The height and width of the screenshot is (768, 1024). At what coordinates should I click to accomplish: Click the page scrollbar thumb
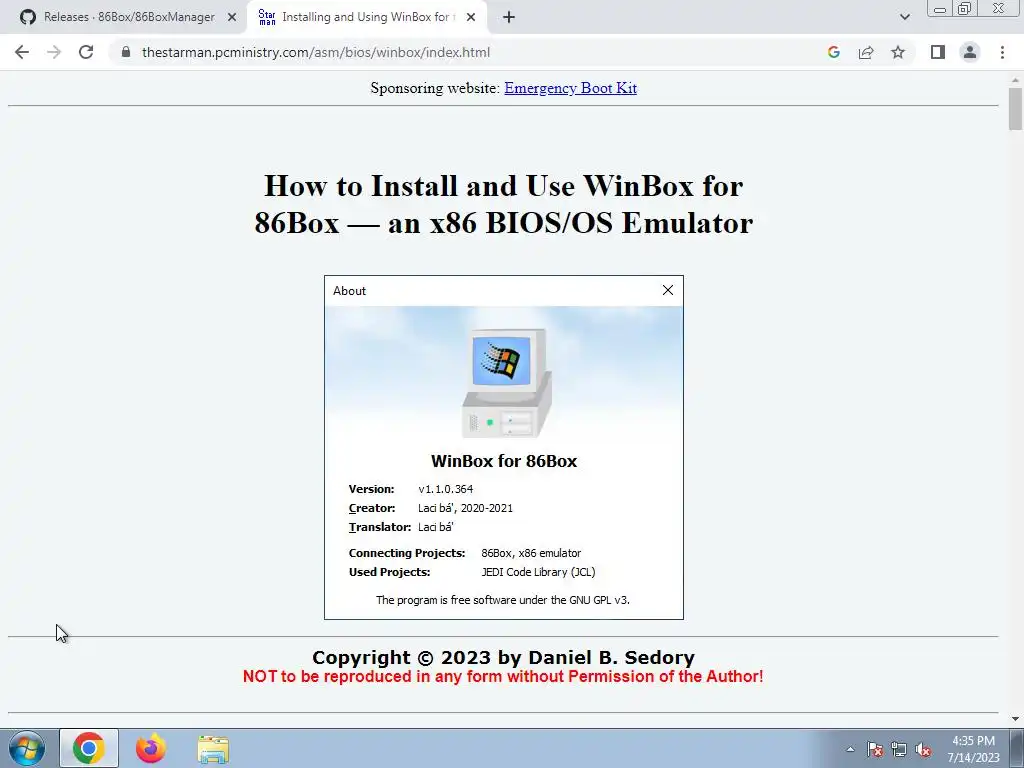(x=1015, y=108)
